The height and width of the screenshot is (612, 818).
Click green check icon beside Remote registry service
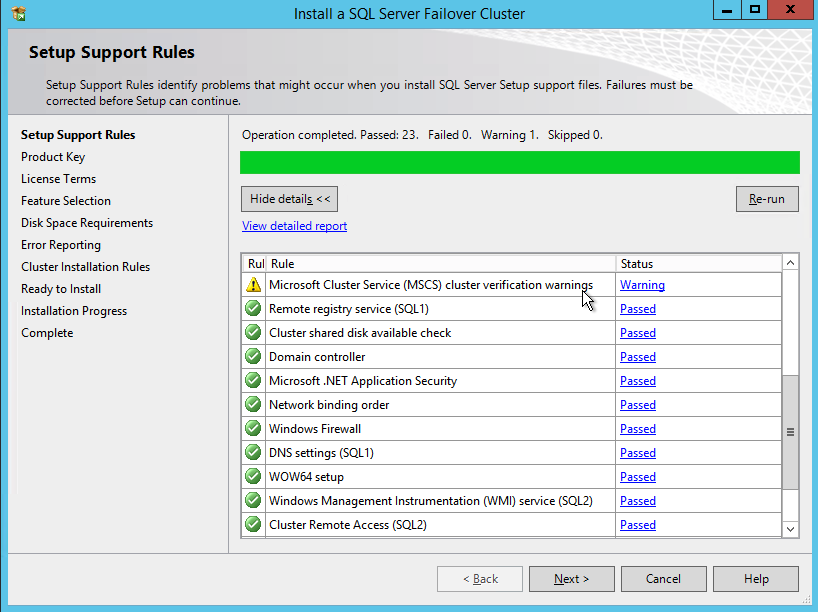[x=253, y=309]
